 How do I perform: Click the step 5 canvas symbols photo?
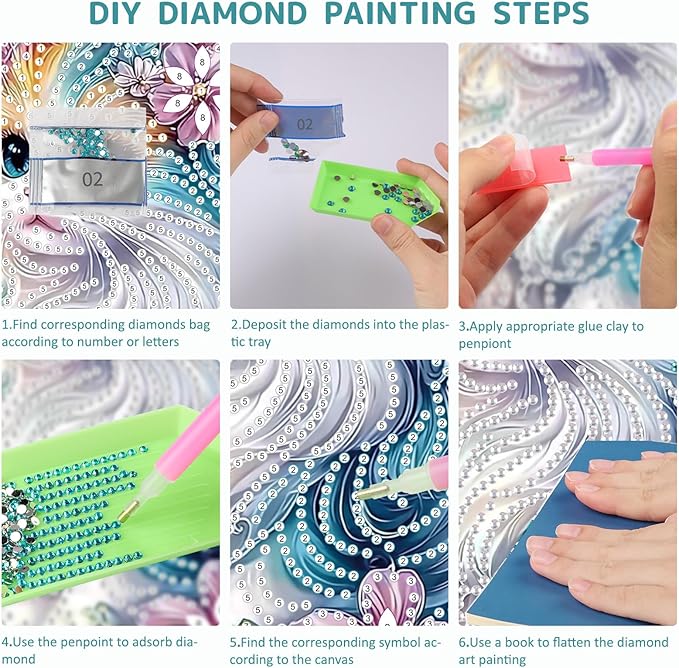[x=339, y=493]
